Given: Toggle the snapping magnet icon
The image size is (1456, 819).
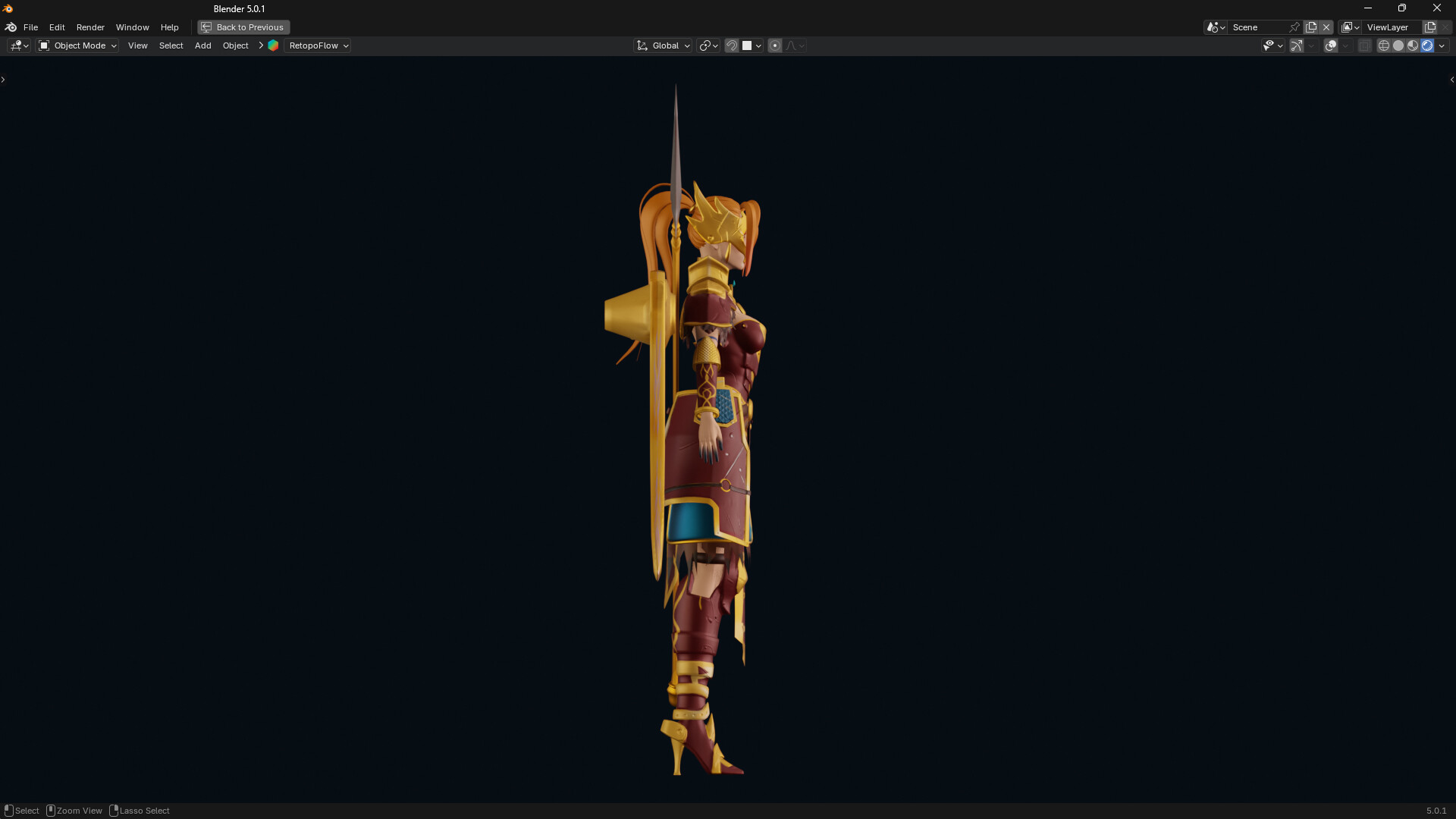Looking at the screenshot, I should [732, 45].
